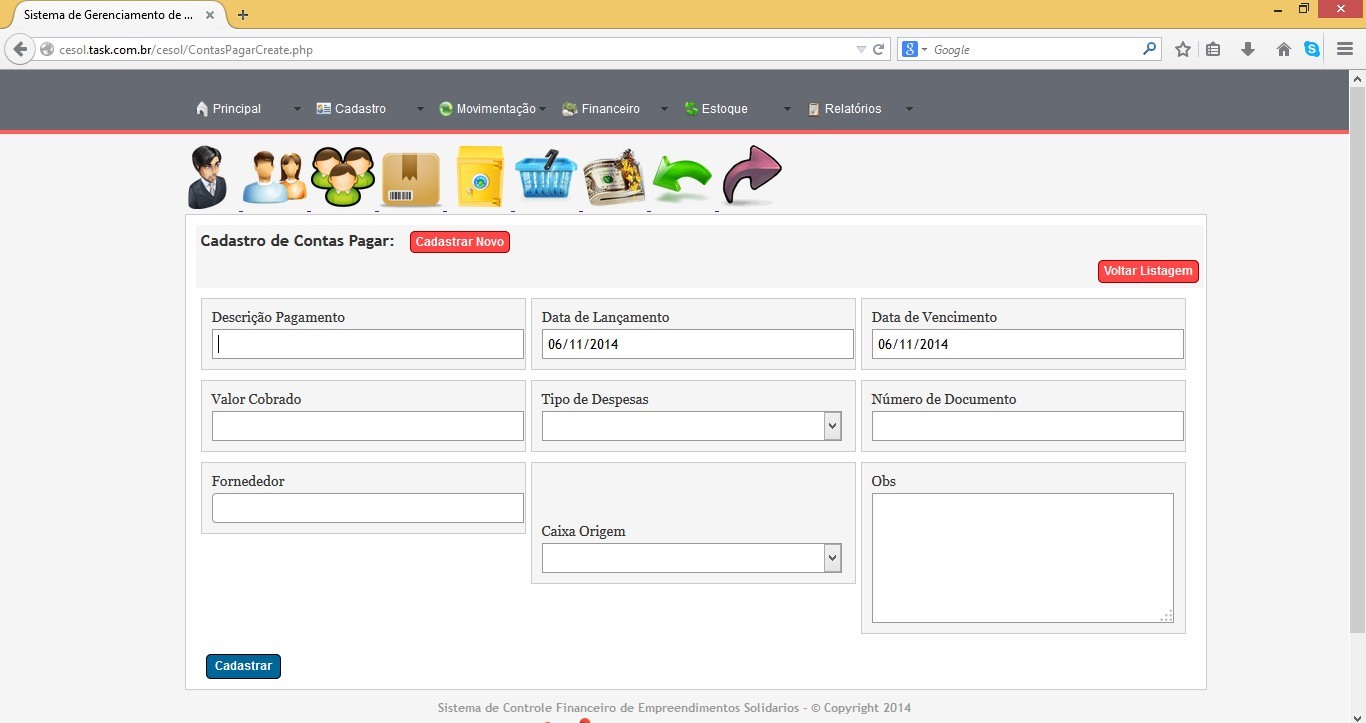This screenshot has width=1366, height=723.
Task: Click the Firefox bookmark star icon
Action: pos(1183,49)
